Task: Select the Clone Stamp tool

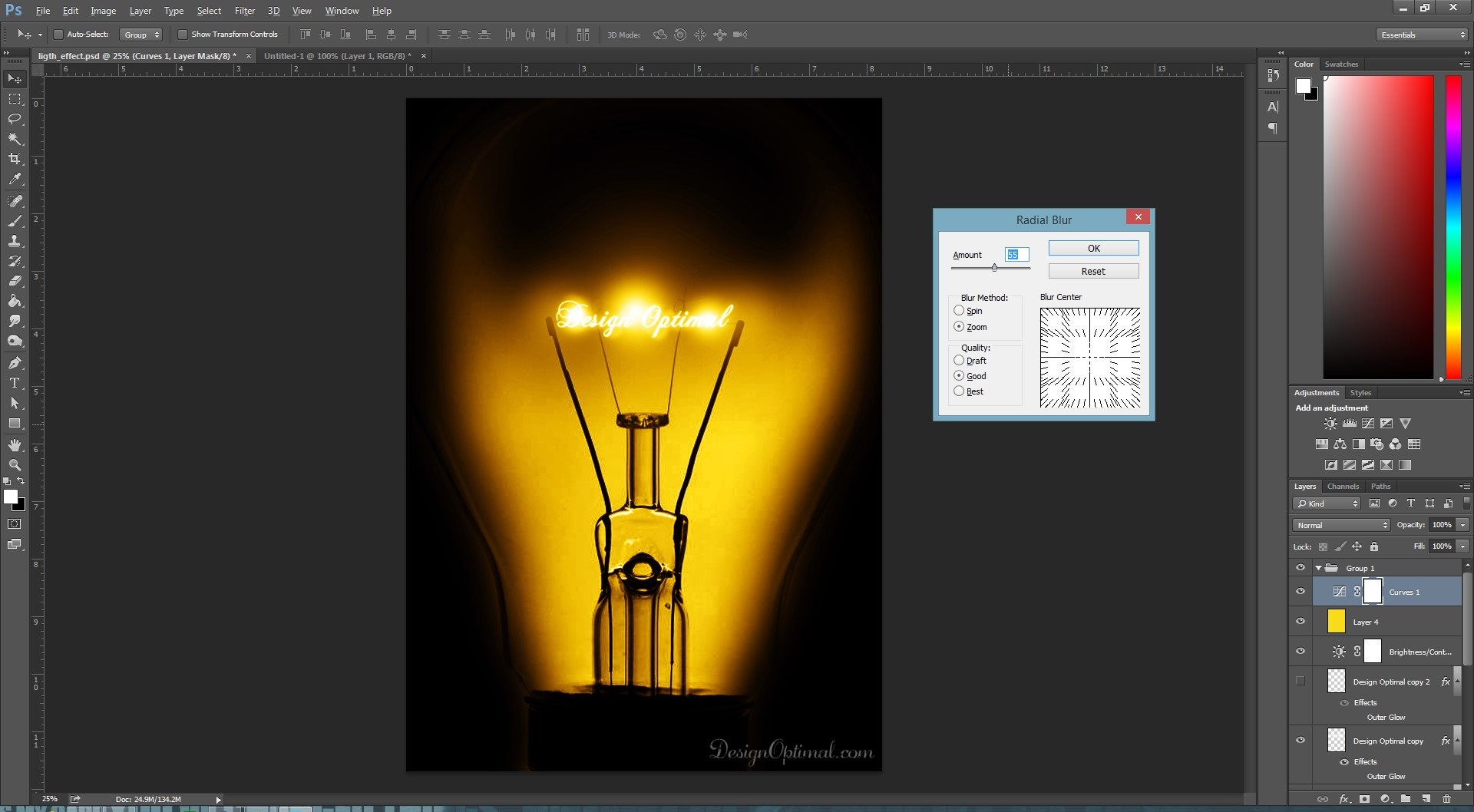Action: click(15, 241)
